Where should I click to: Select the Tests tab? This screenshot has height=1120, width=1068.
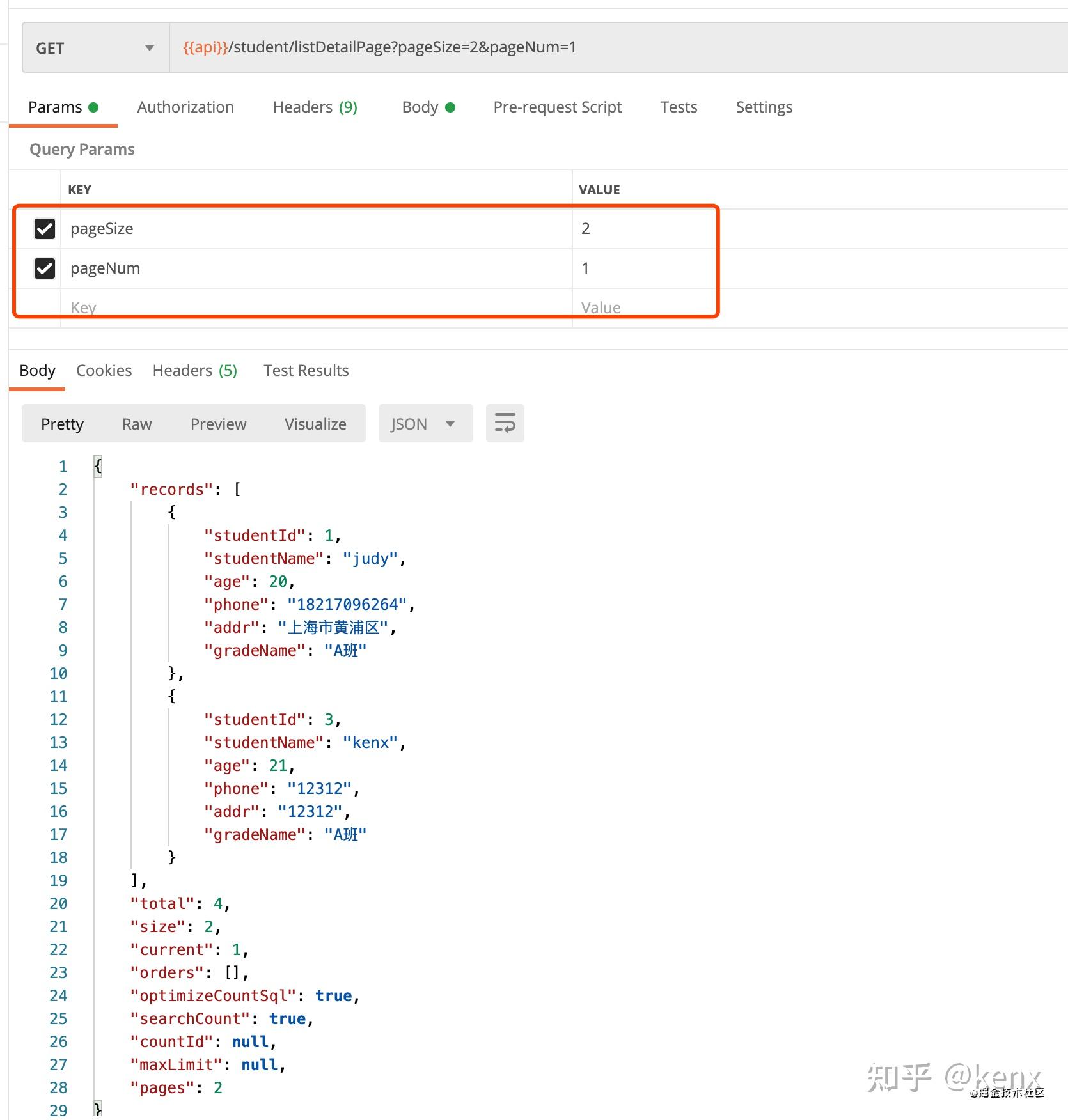(x=678, y=107)
